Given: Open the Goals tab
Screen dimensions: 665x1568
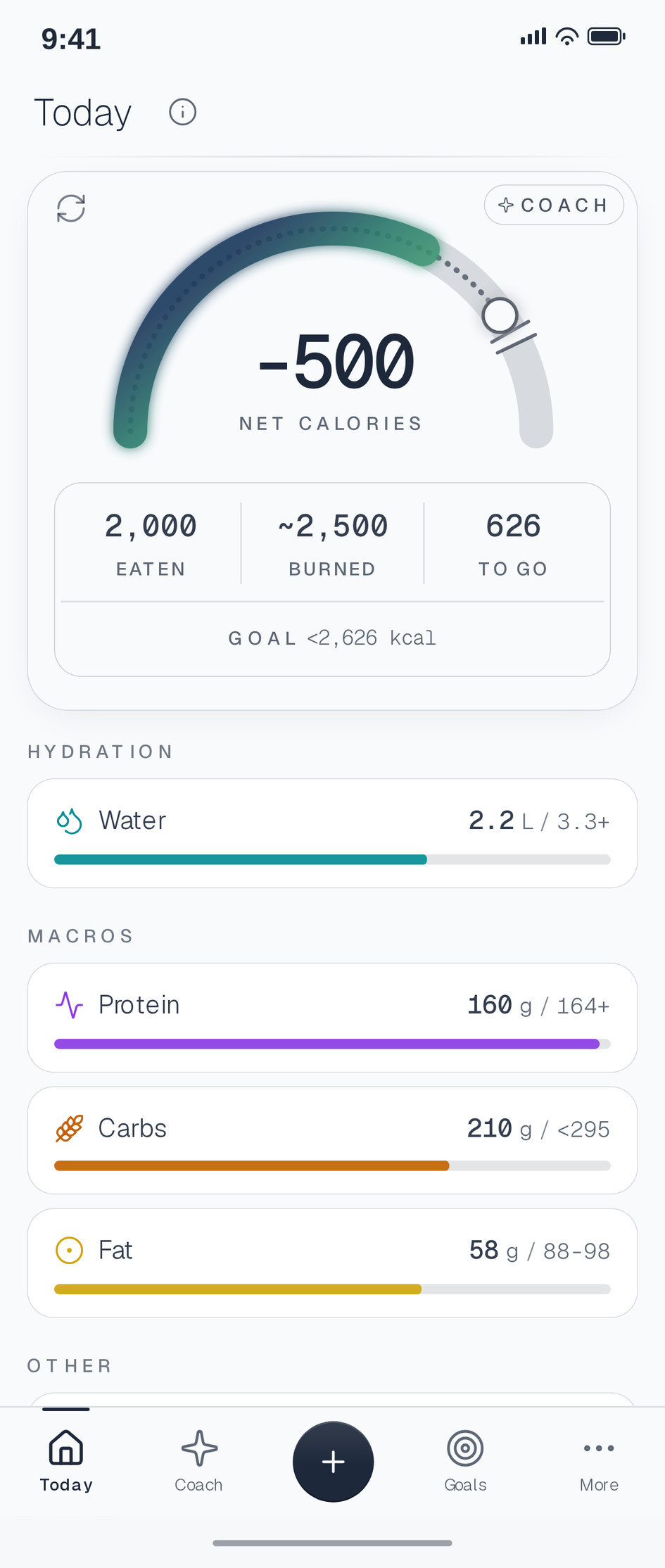Looking at the screenshot, I should (x=465, y=1461).
